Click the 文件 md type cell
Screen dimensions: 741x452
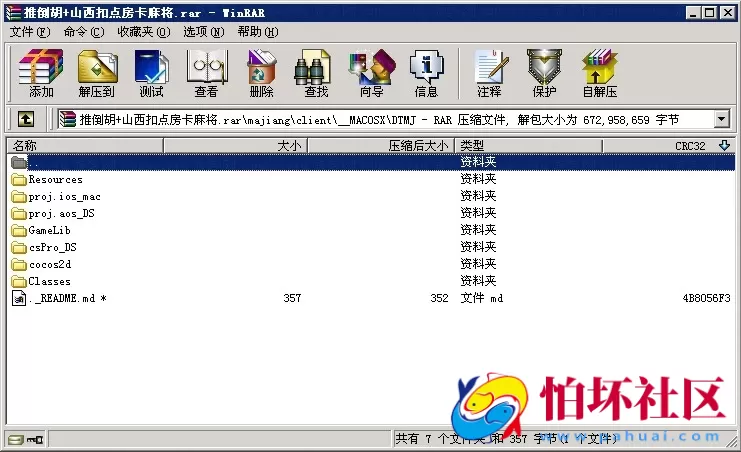tap(482, 298)
